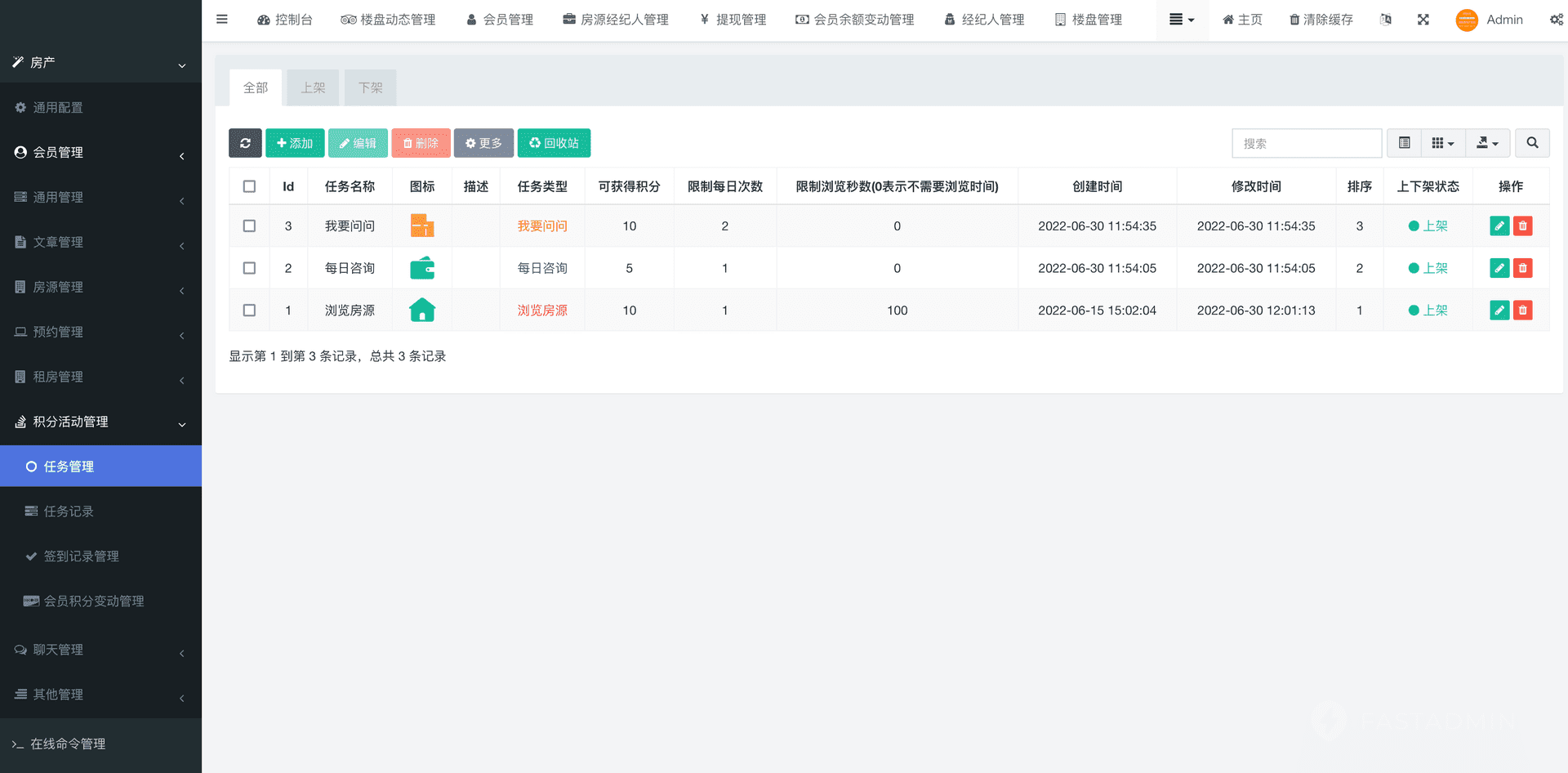Screen dimensions: 1568x773
Task: Expand 会员管理 in the sidebar
Action: tap(100, 153)
